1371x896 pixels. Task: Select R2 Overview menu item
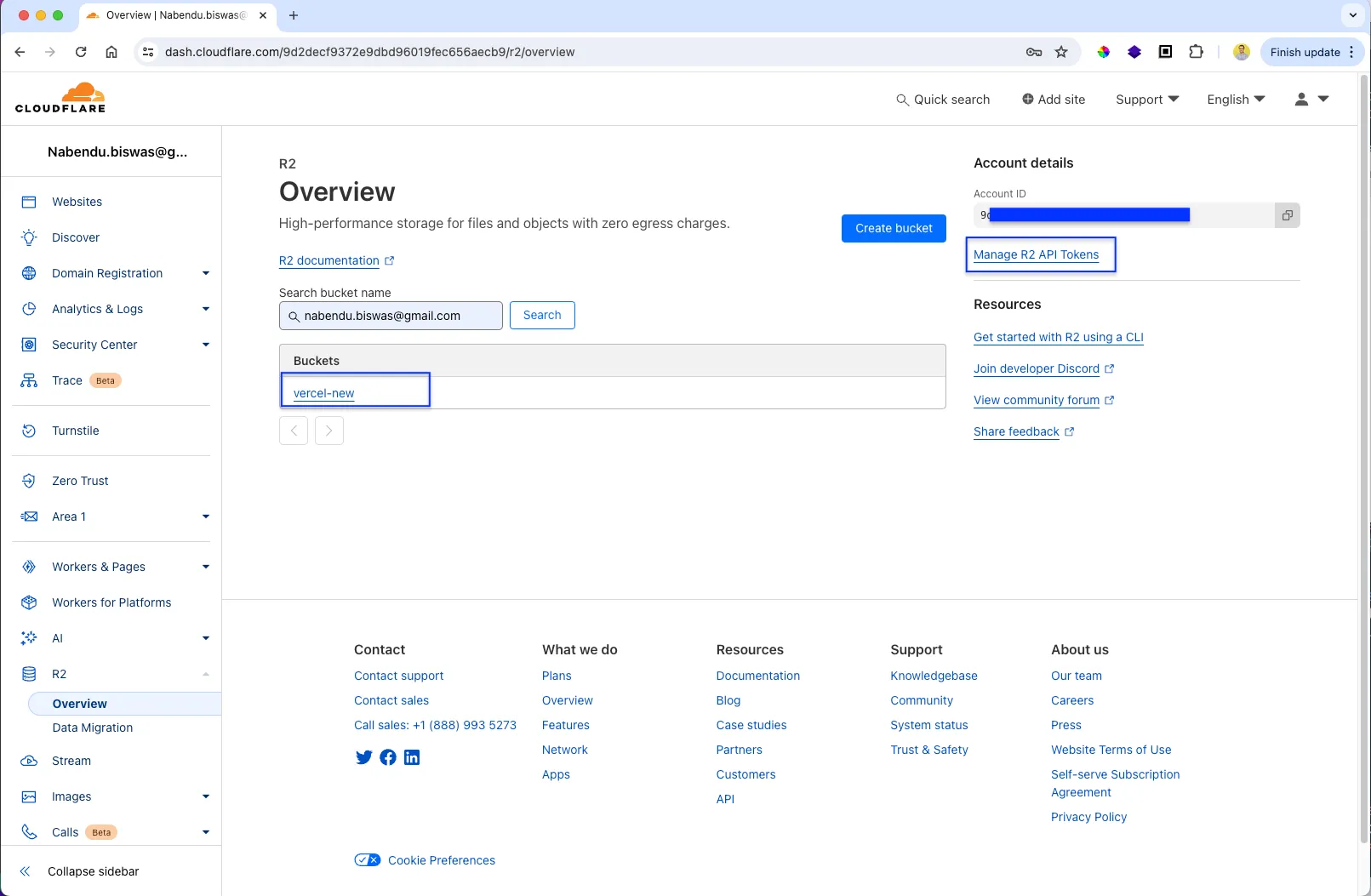[x=124, y=704]
